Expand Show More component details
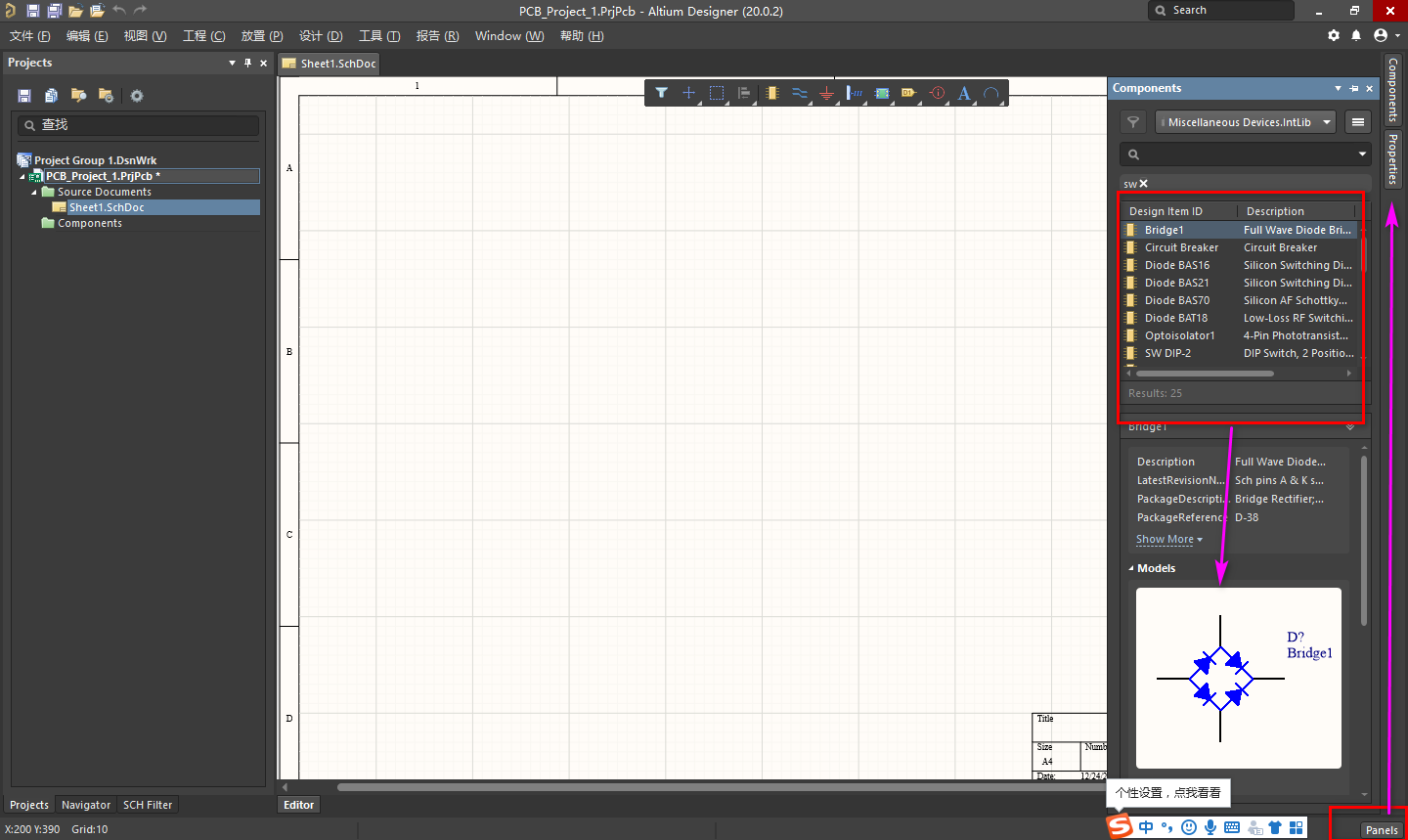This screenshot has width=1408, height=840. [x=1169, y=539]
